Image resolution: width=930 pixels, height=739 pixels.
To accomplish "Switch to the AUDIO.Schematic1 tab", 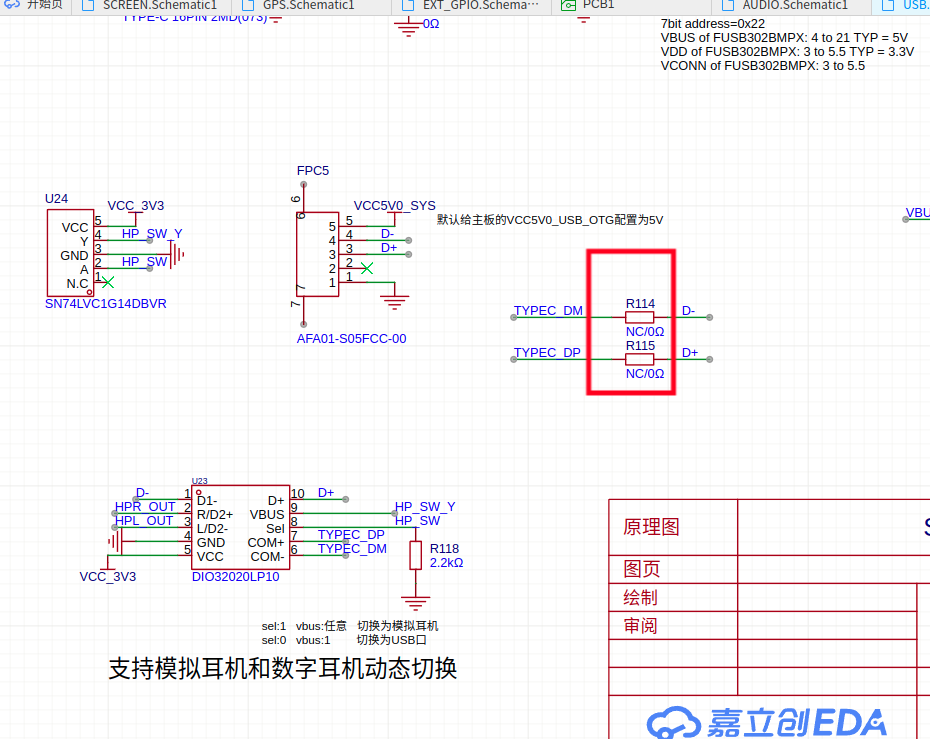I will click(x=795, y=5).
